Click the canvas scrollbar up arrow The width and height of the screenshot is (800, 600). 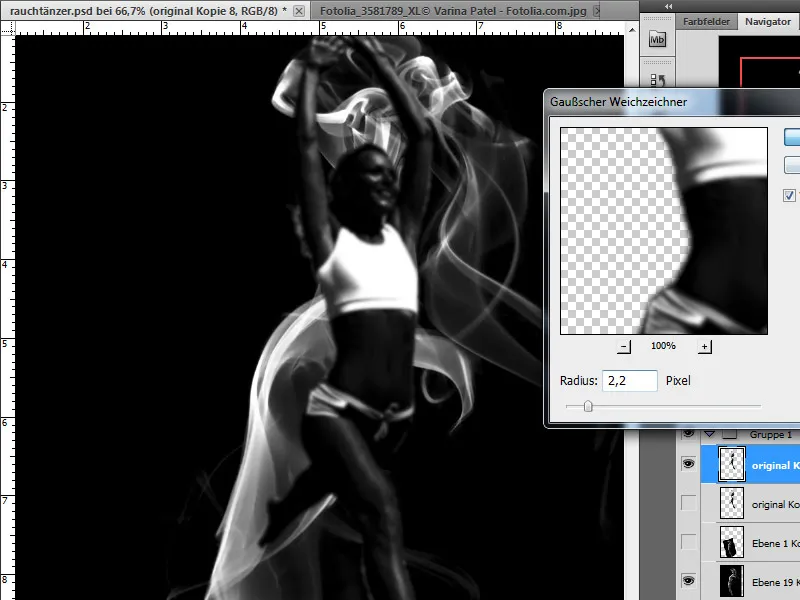(x=632, y=30)
